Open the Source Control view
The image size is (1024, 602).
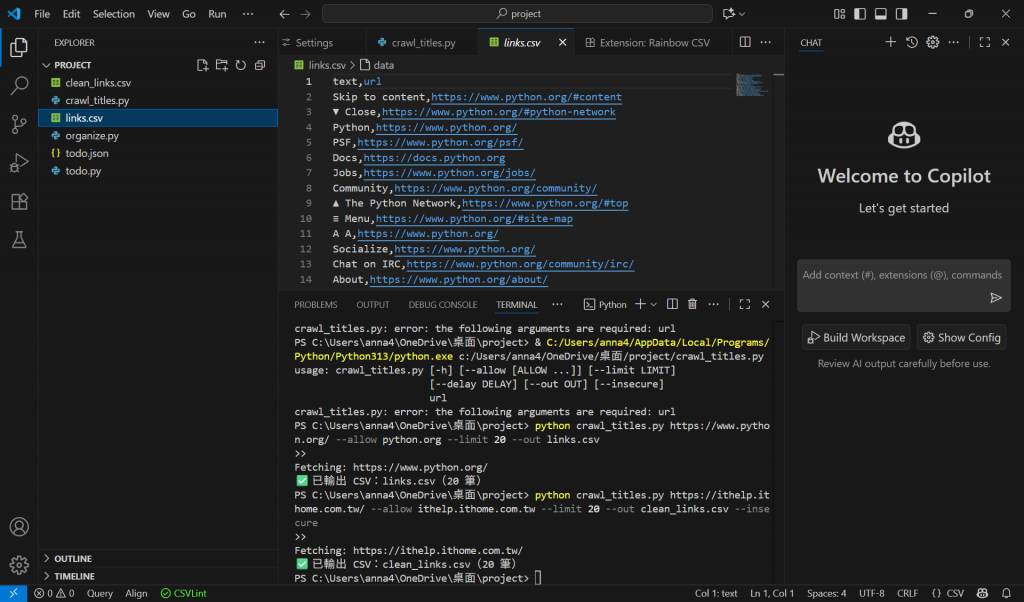tap(19, 124)
